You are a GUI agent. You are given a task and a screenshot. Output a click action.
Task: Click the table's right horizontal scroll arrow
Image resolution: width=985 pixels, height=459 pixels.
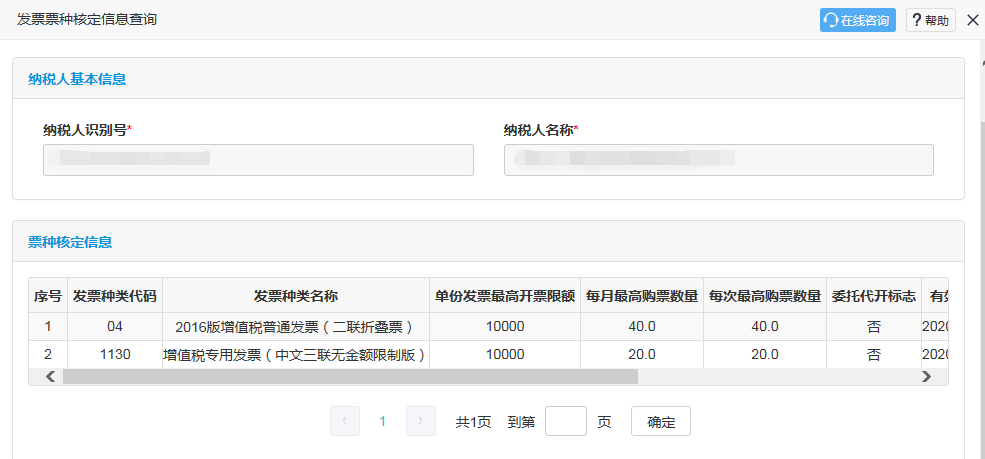pyautogui.click(x=926, y=377)
